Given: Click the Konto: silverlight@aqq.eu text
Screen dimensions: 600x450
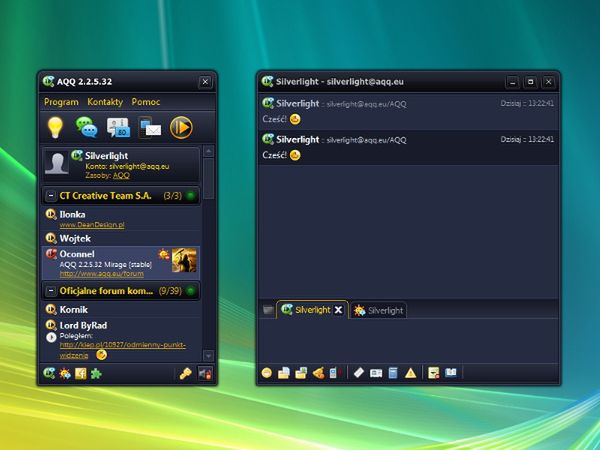Looking at the screenshot, I should pos(127,166).
